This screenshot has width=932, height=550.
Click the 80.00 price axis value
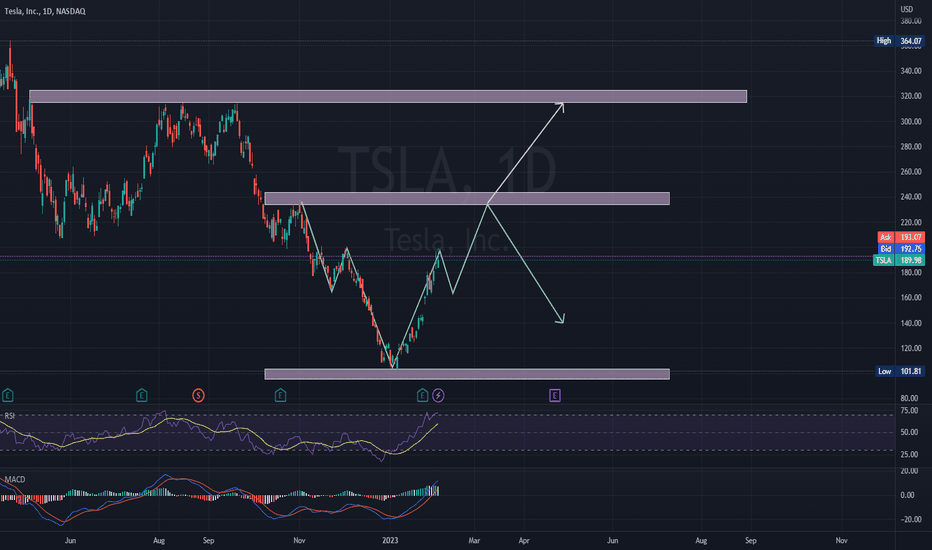(x=909, y=398)
